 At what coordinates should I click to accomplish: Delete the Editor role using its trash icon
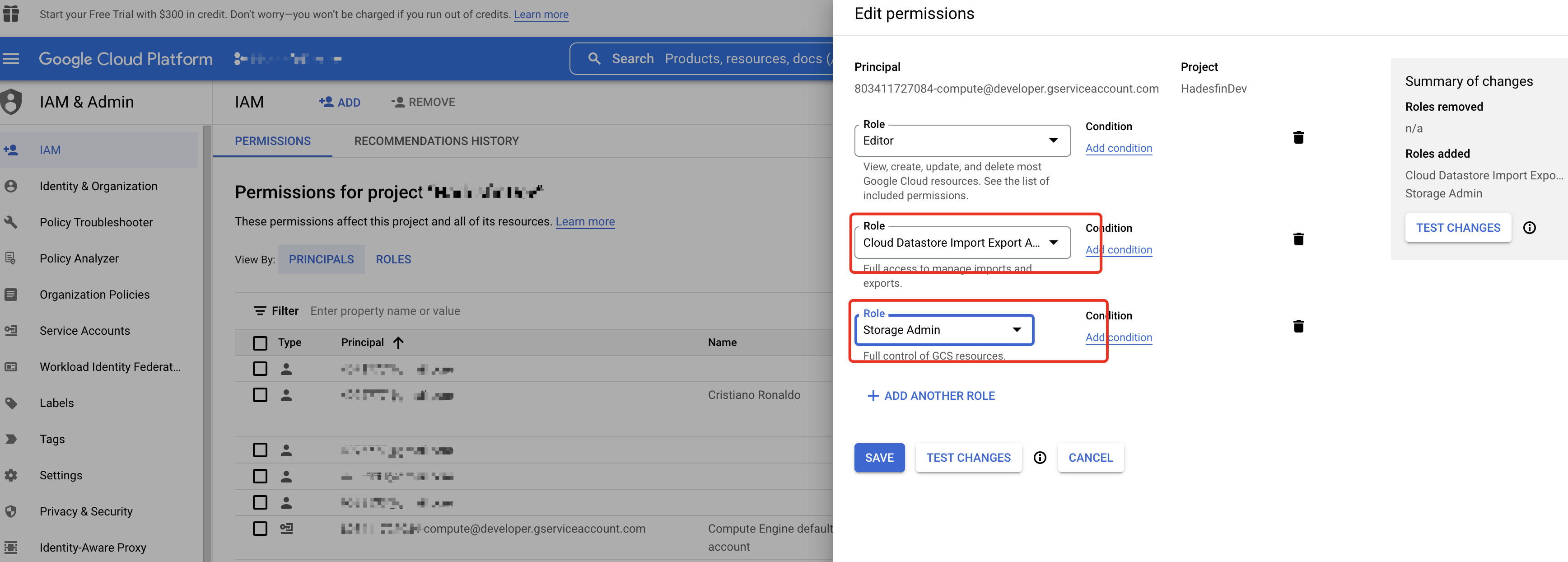[1299, 138]
